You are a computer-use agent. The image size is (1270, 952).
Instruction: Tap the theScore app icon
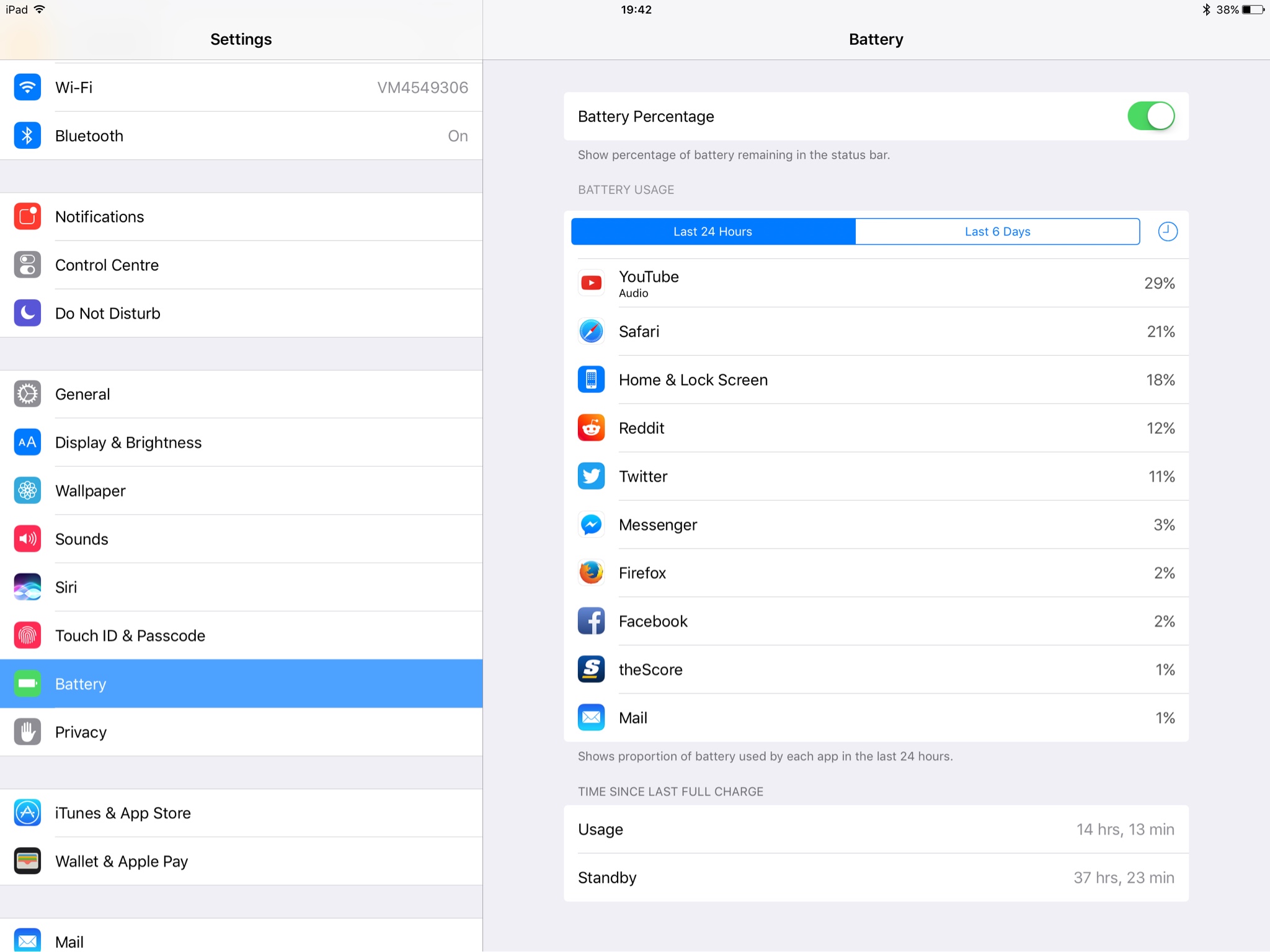[591, 669]
